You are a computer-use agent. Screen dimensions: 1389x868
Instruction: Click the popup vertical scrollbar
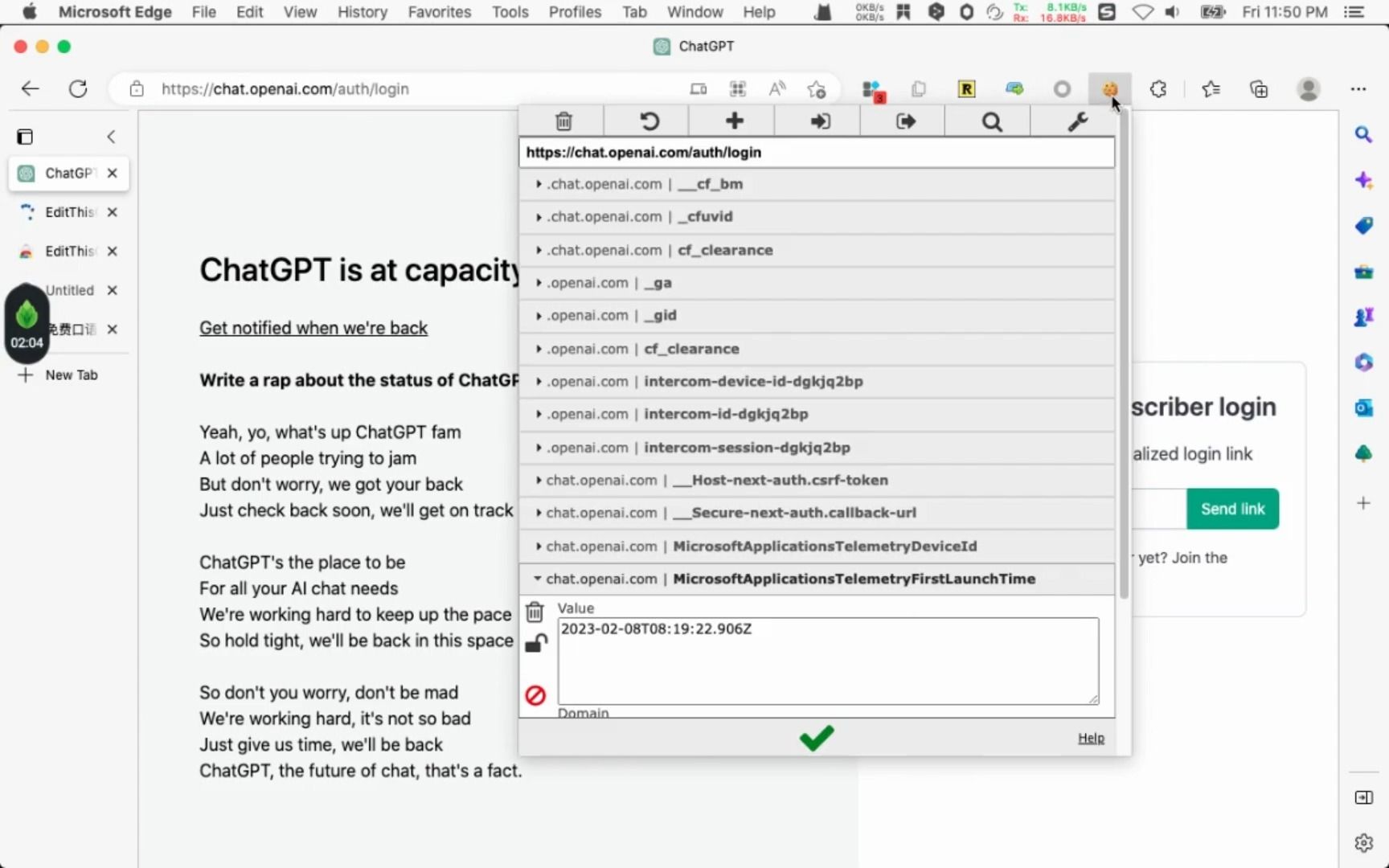point(1123,354)
